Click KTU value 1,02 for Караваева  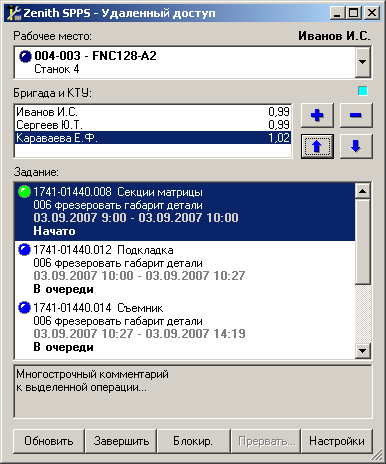click(x=279, y=138)
